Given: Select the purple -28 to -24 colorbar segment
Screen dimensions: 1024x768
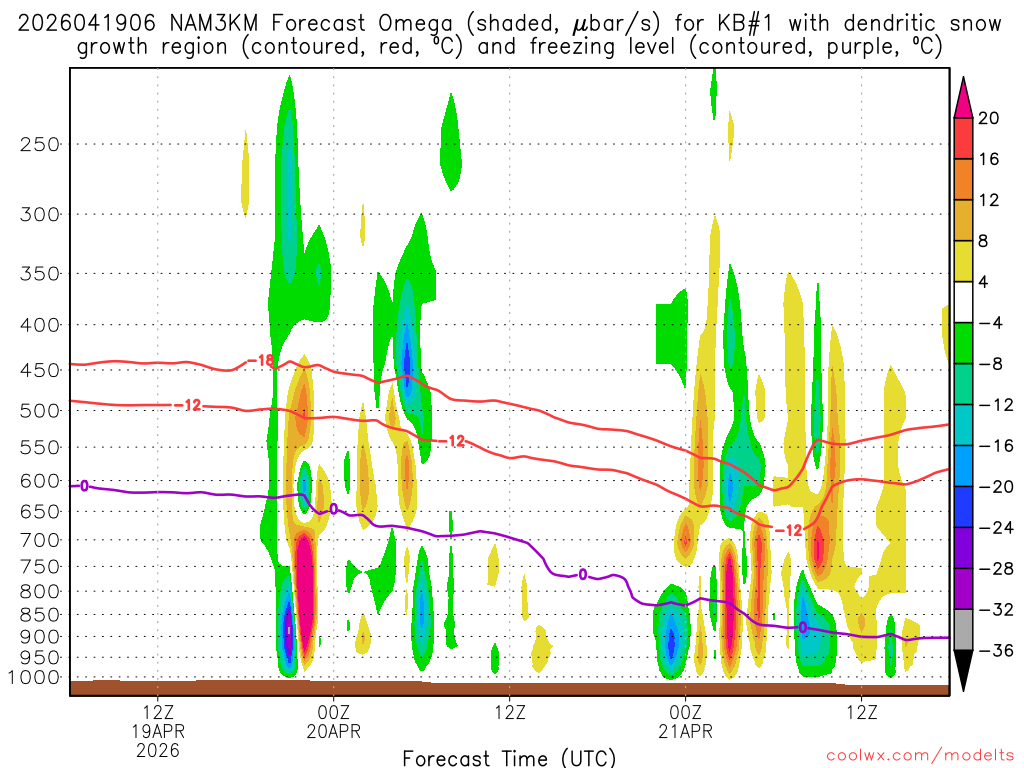Looking at the screenshot, I should coord(963,548).
